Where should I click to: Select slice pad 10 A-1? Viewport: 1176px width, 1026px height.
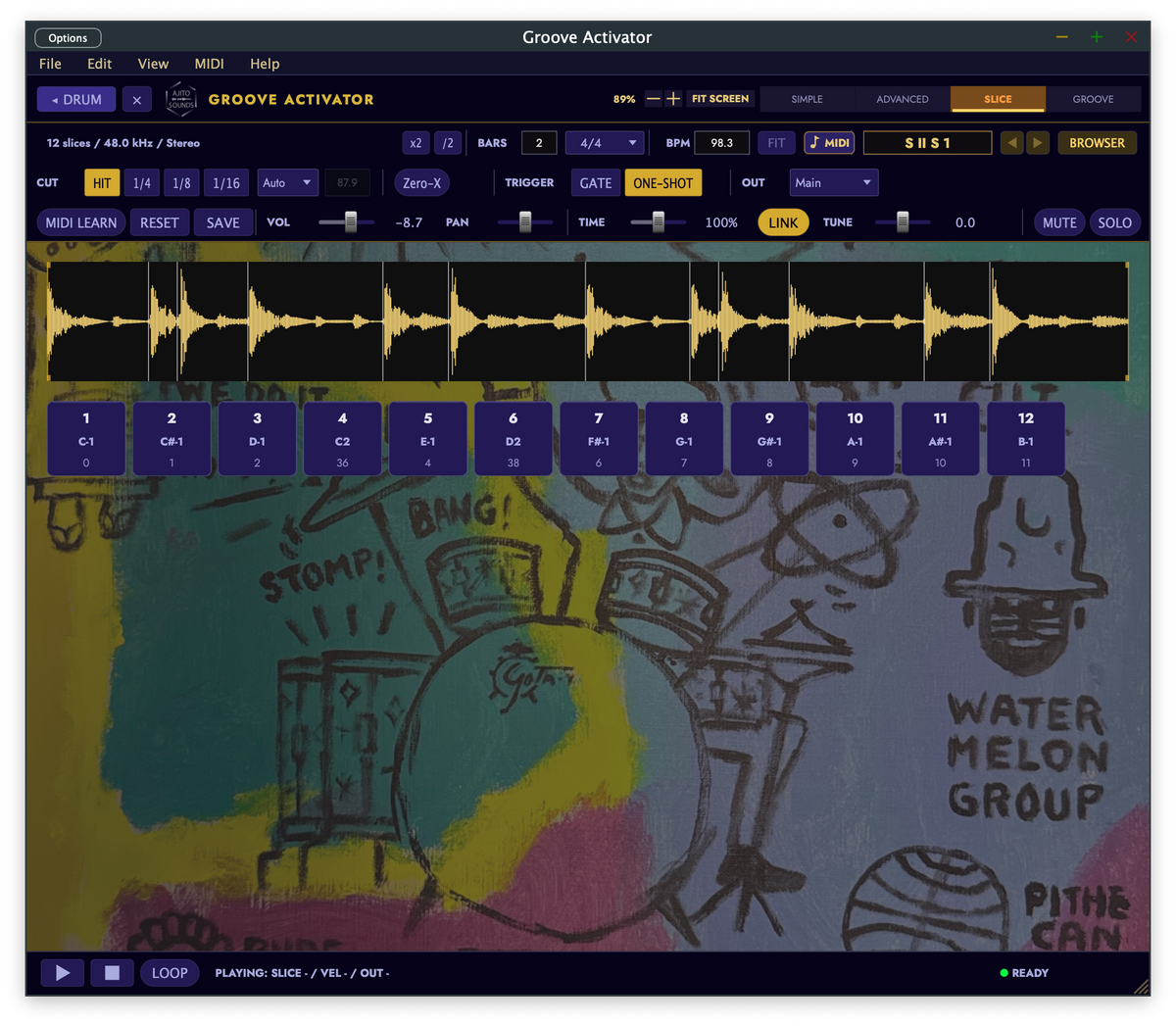(855, 439)
